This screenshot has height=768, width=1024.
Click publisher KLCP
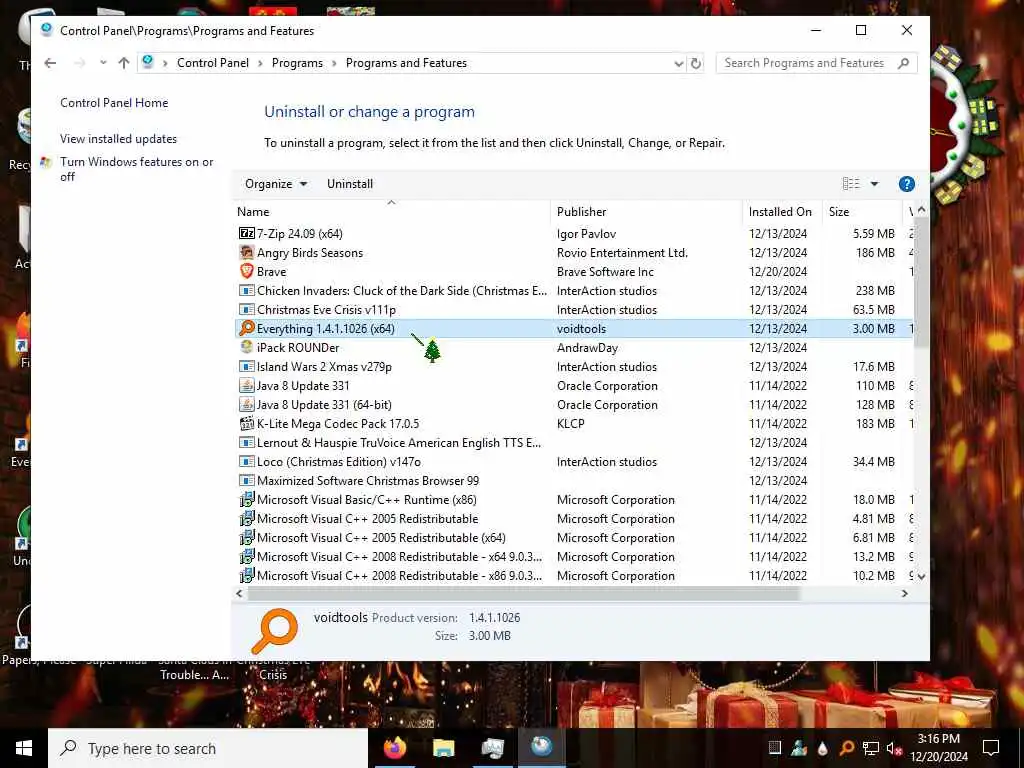coord(570,424)
